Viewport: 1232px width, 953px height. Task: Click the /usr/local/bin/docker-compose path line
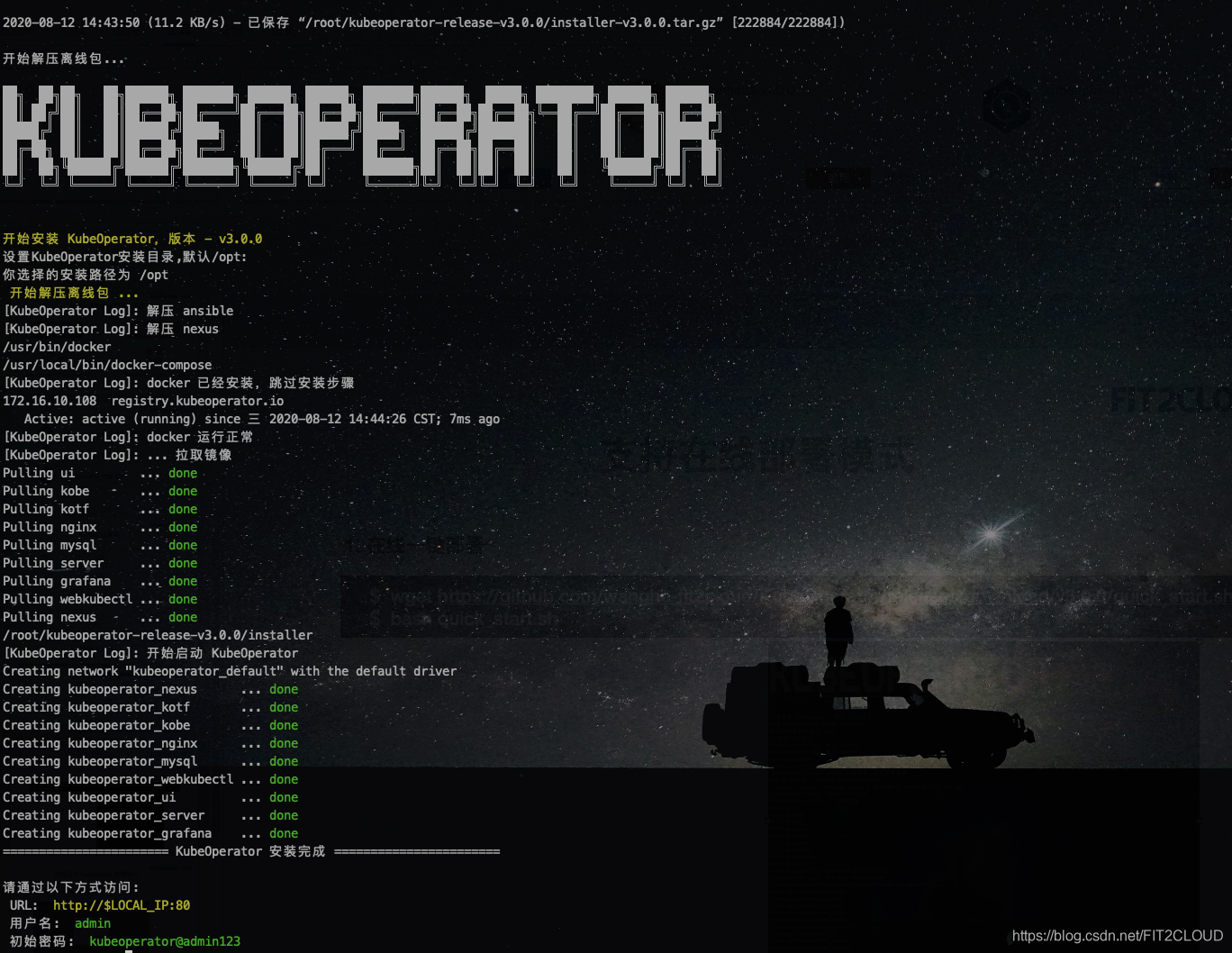click(x=107, y=365)
